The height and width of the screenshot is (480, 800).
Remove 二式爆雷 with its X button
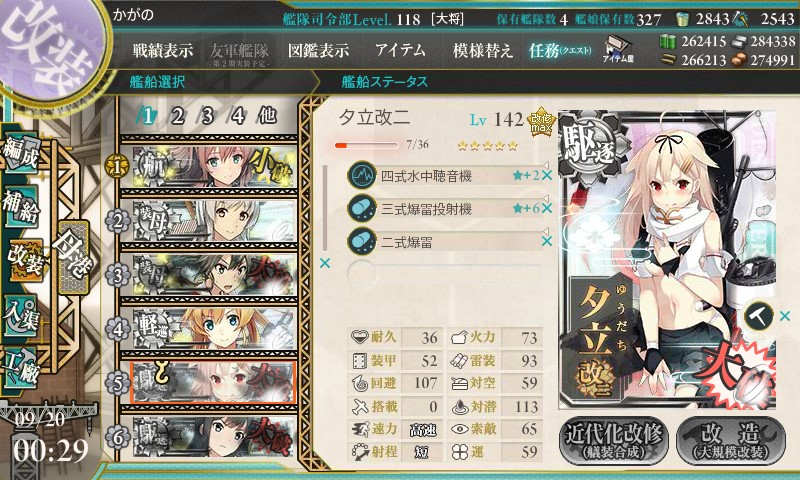coord(547,241)
